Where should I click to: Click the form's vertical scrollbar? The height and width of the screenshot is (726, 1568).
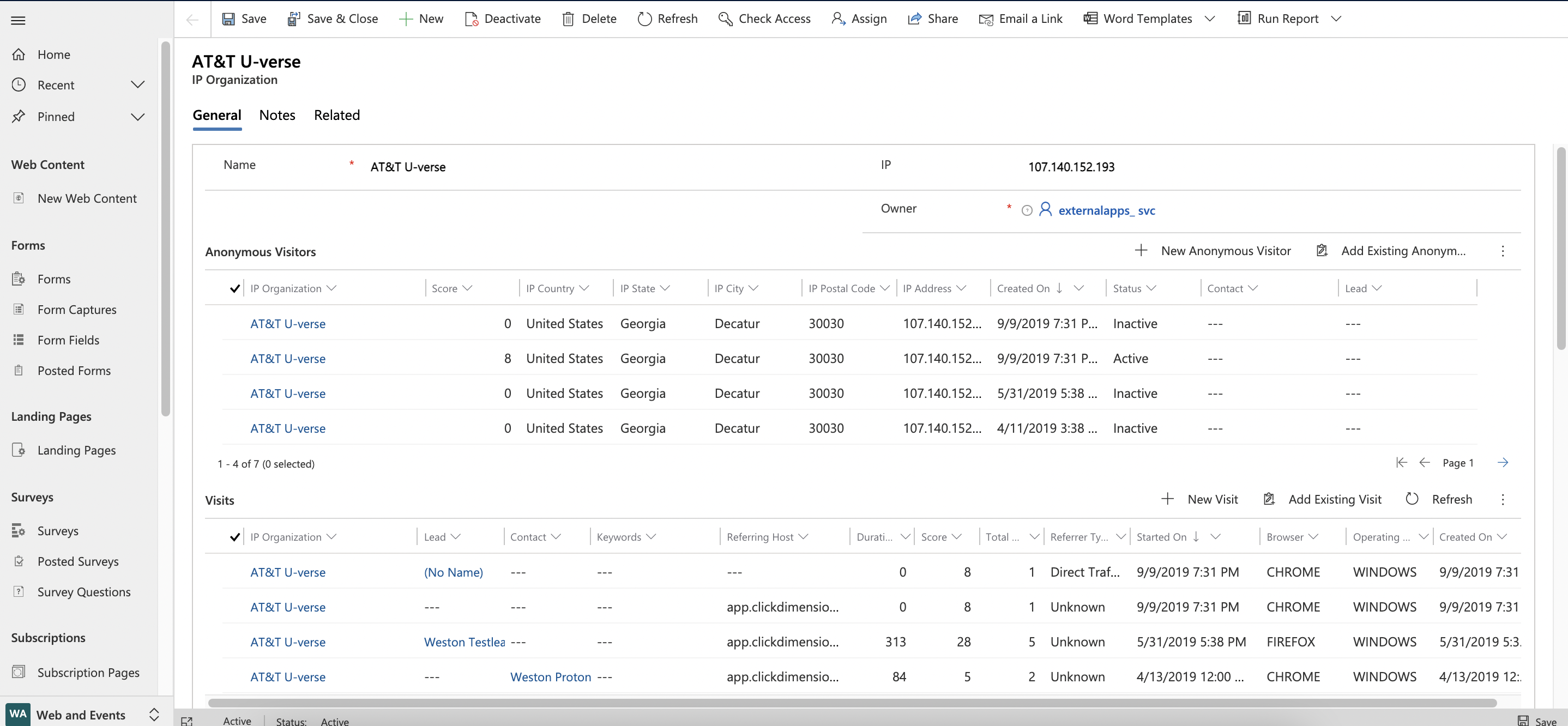[1561, 249]
